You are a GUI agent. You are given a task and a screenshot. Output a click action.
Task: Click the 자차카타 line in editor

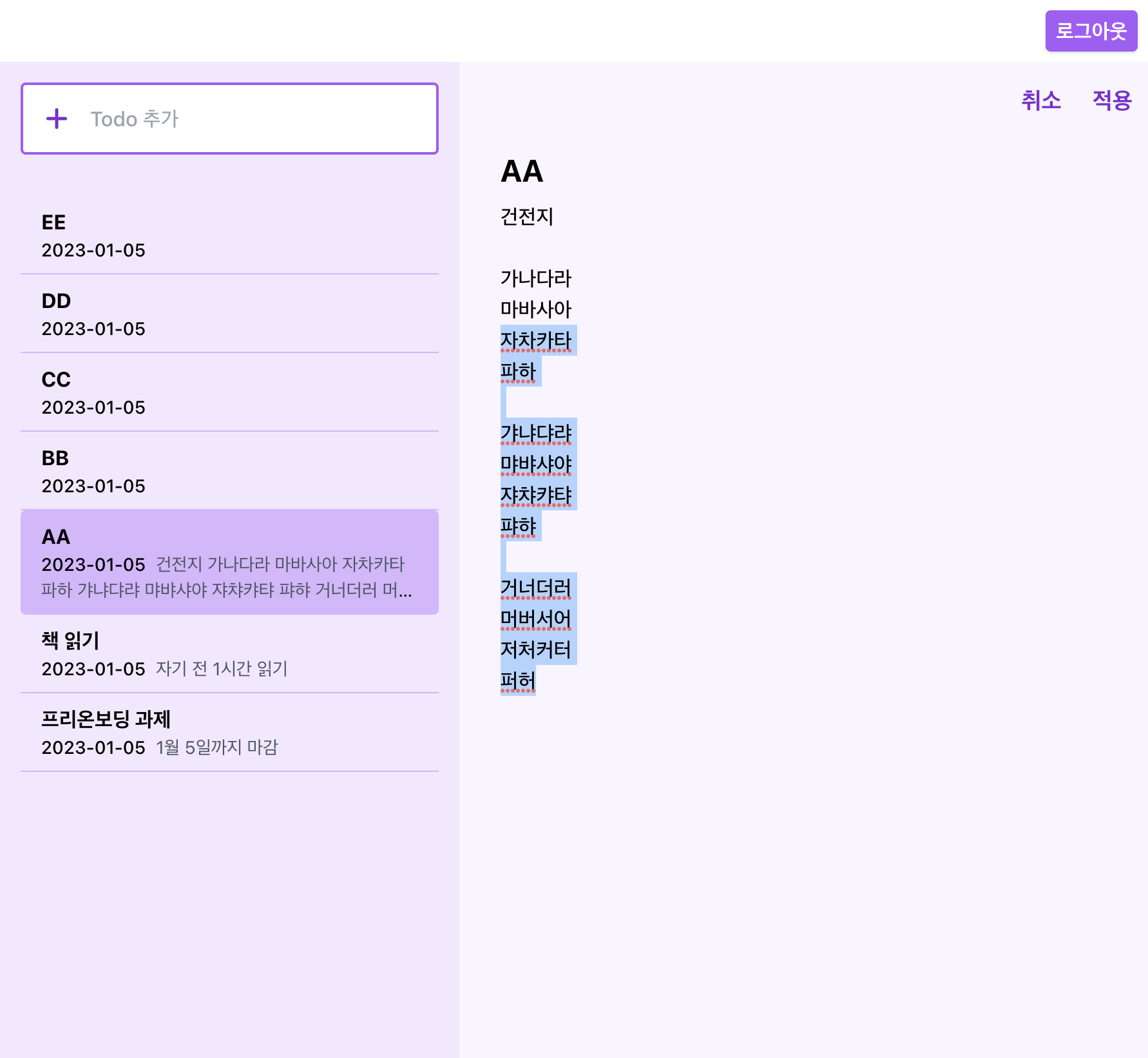click(x=536, y=340)
